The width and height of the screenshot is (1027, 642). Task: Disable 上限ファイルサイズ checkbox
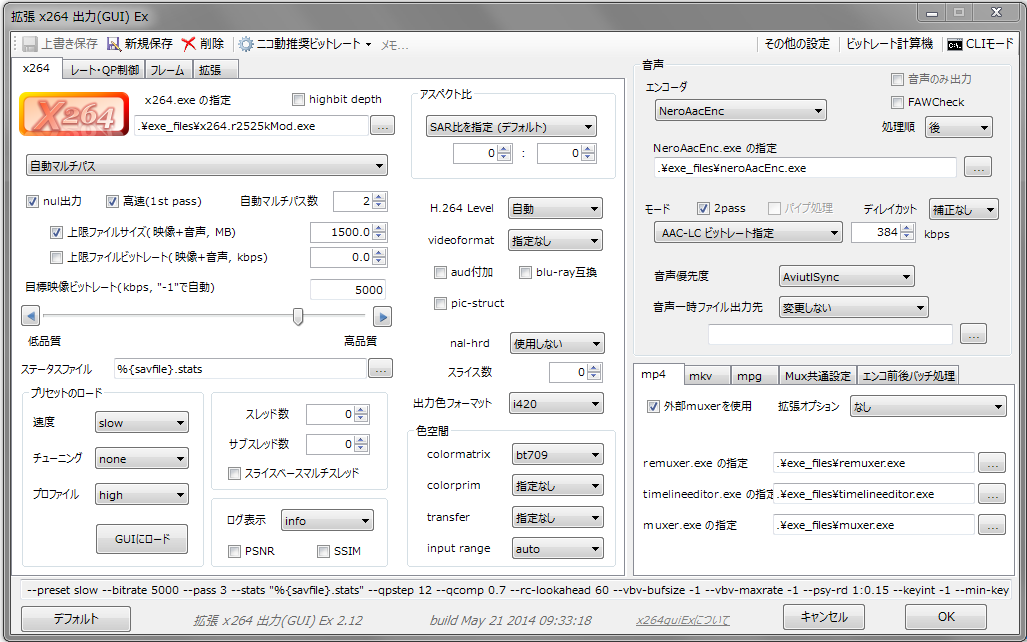56,232
